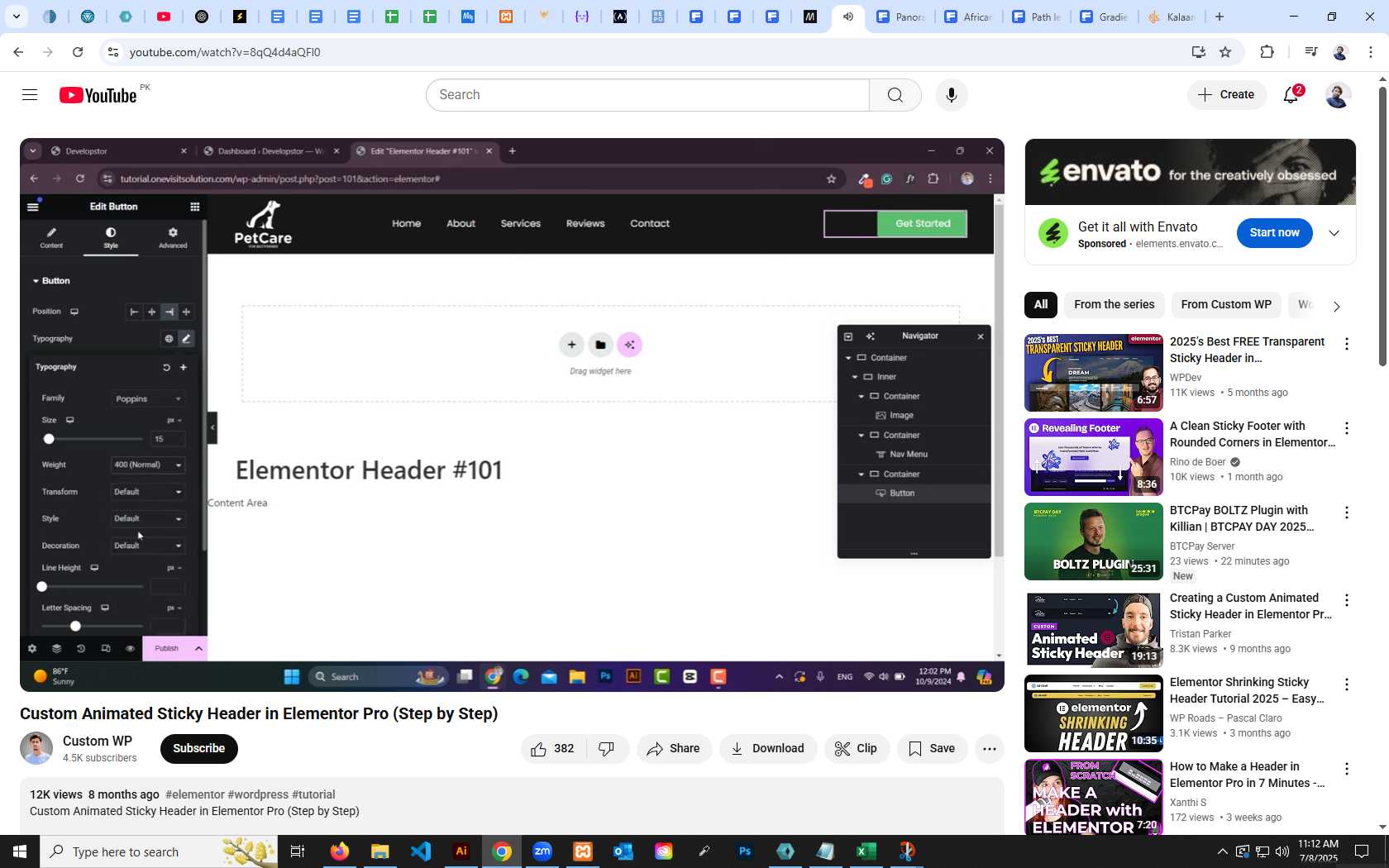
Task: Open Firefox from the taskbar
Action: (x=339, y=851)
